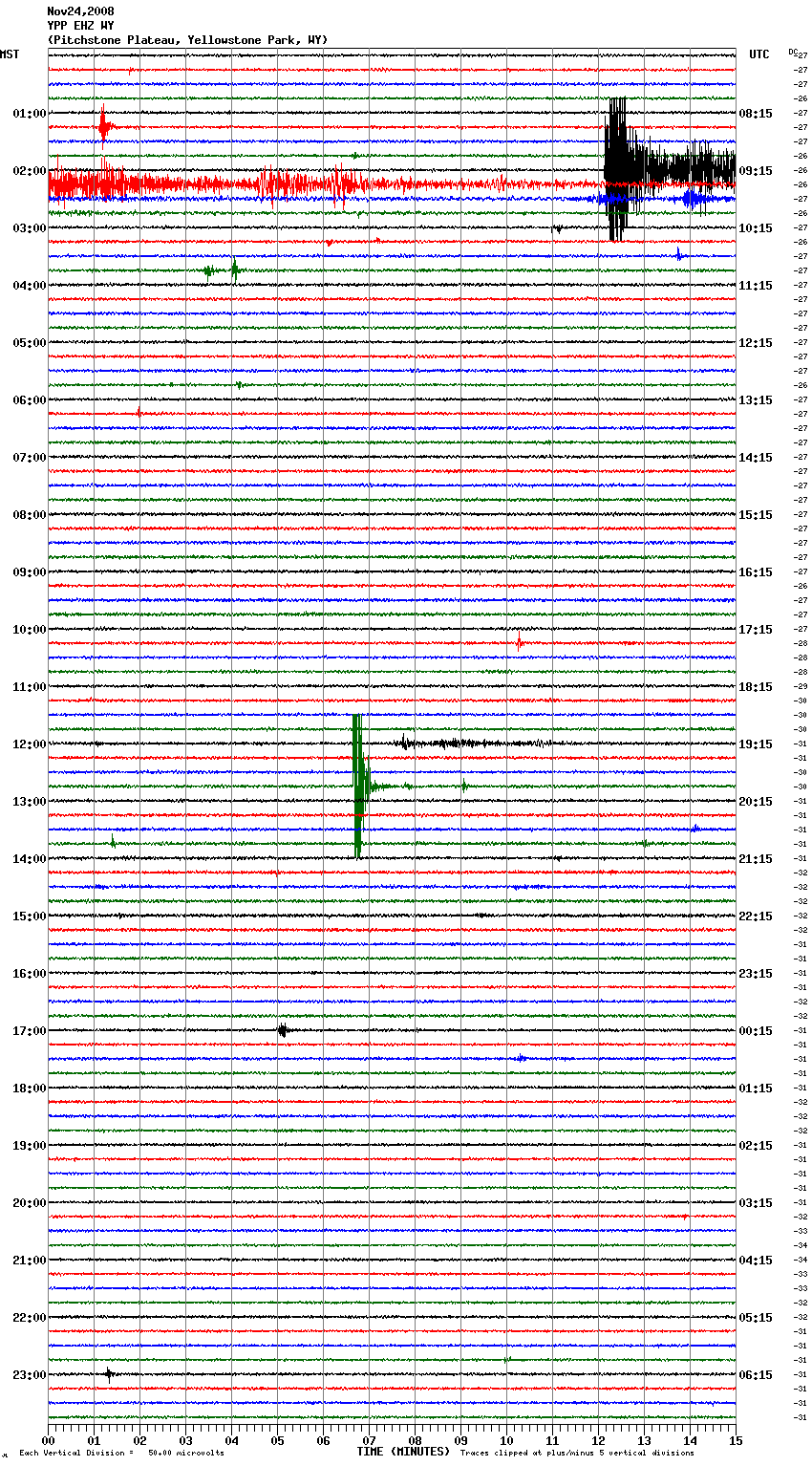812x1466 pixels.
Task: Pick the 23:15 UTC row label
Action: coord(756,974)
